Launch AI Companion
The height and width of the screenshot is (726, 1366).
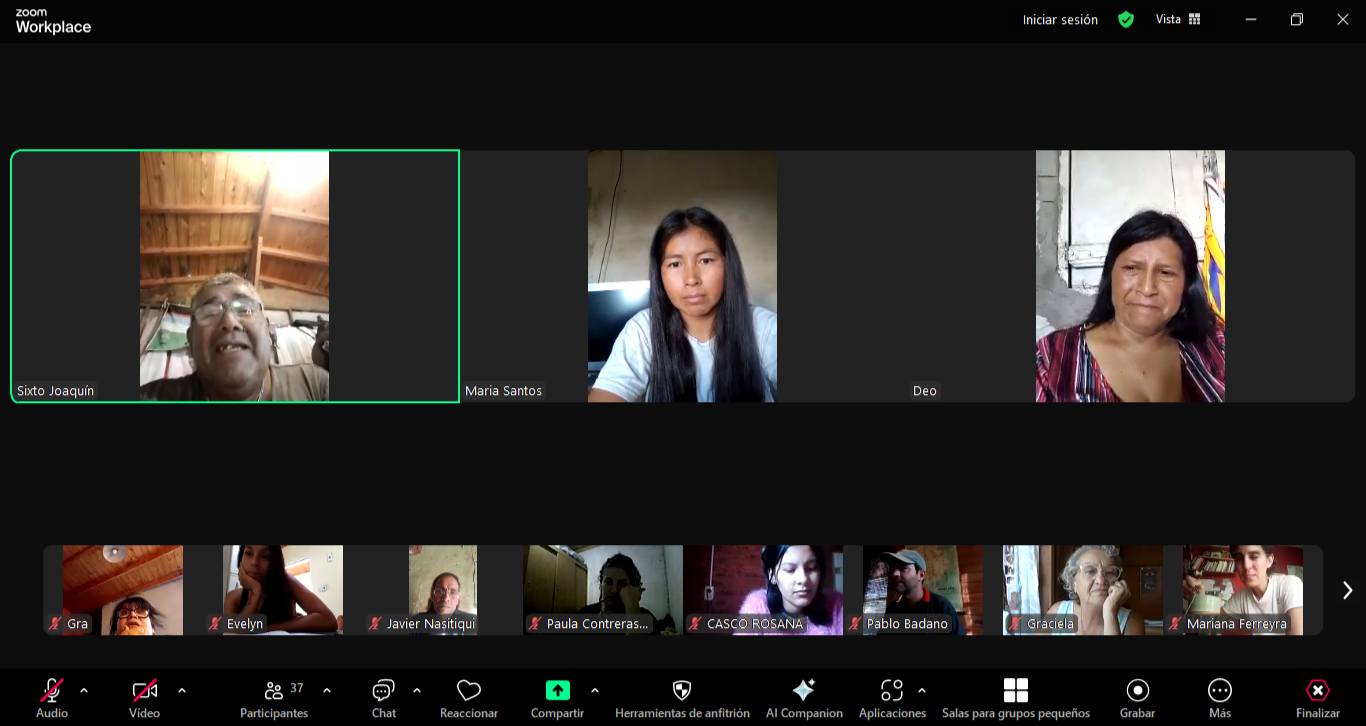pyautogui.click(x=803, y=692)
